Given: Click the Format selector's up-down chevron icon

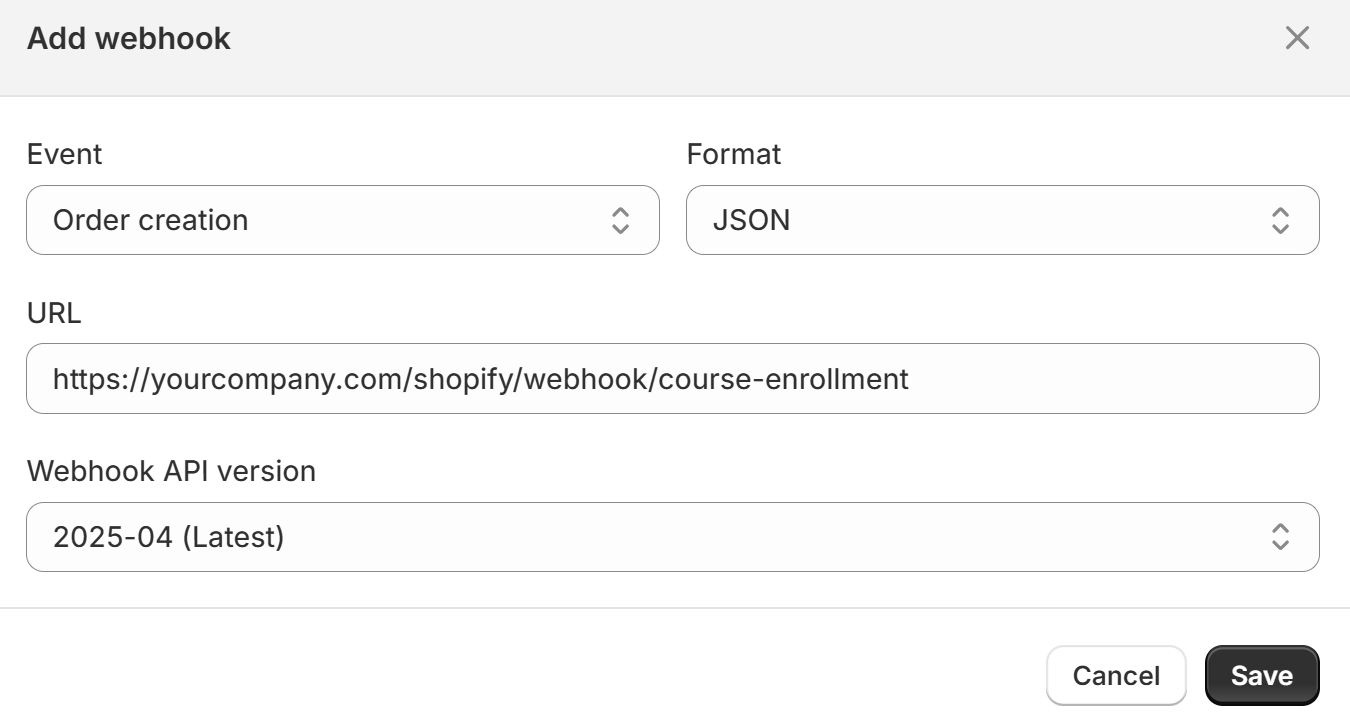Looking at the screenshot, I should tap(1280, 220).
